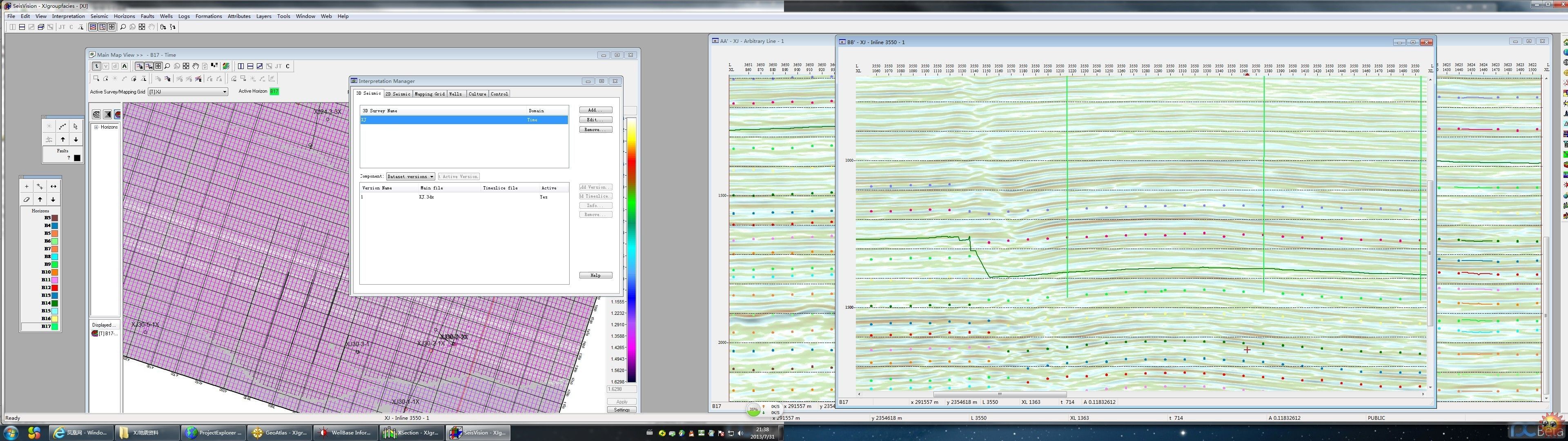This screenshot has width=1568, height=441.
Task: Select the 'v' velocity mode button in map toolbar
Action: point(106,67)
